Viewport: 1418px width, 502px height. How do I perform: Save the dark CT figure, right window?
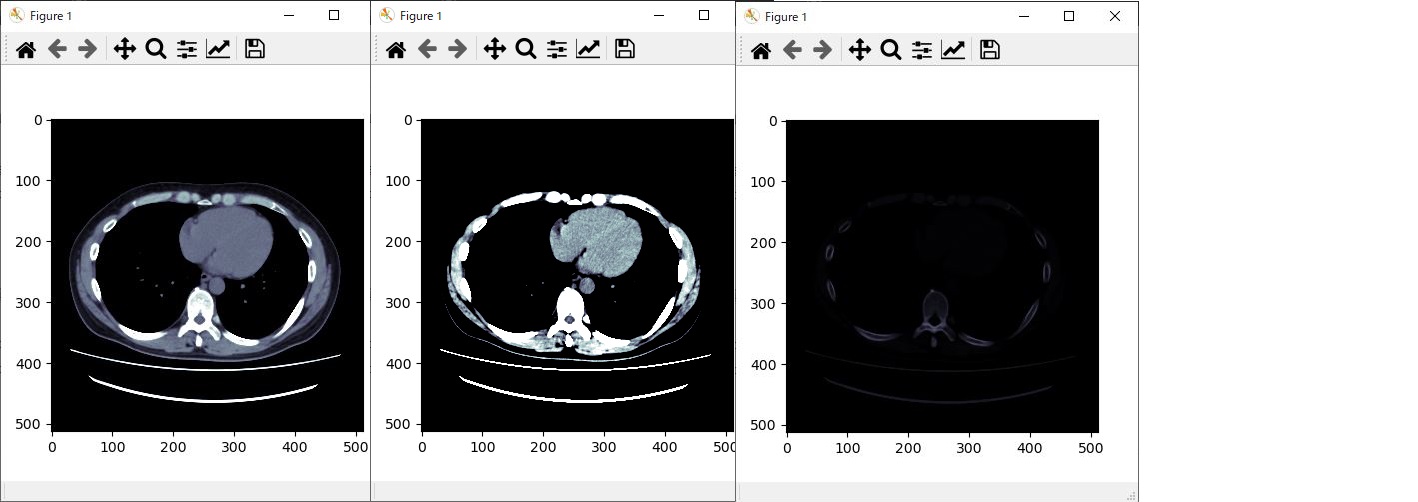[x=989, y=50]
